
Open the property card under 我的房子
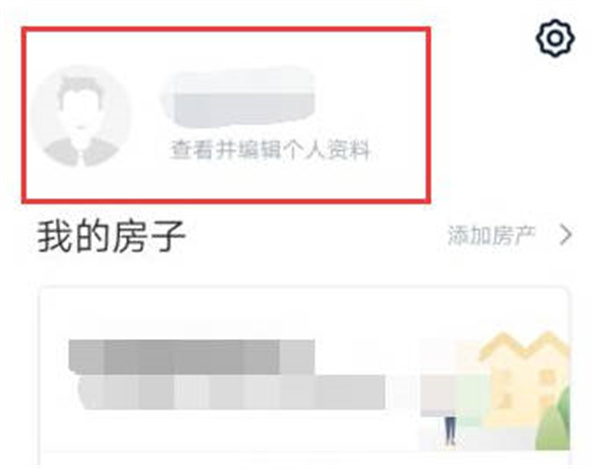pyautogui.click(x=304, y=377)
